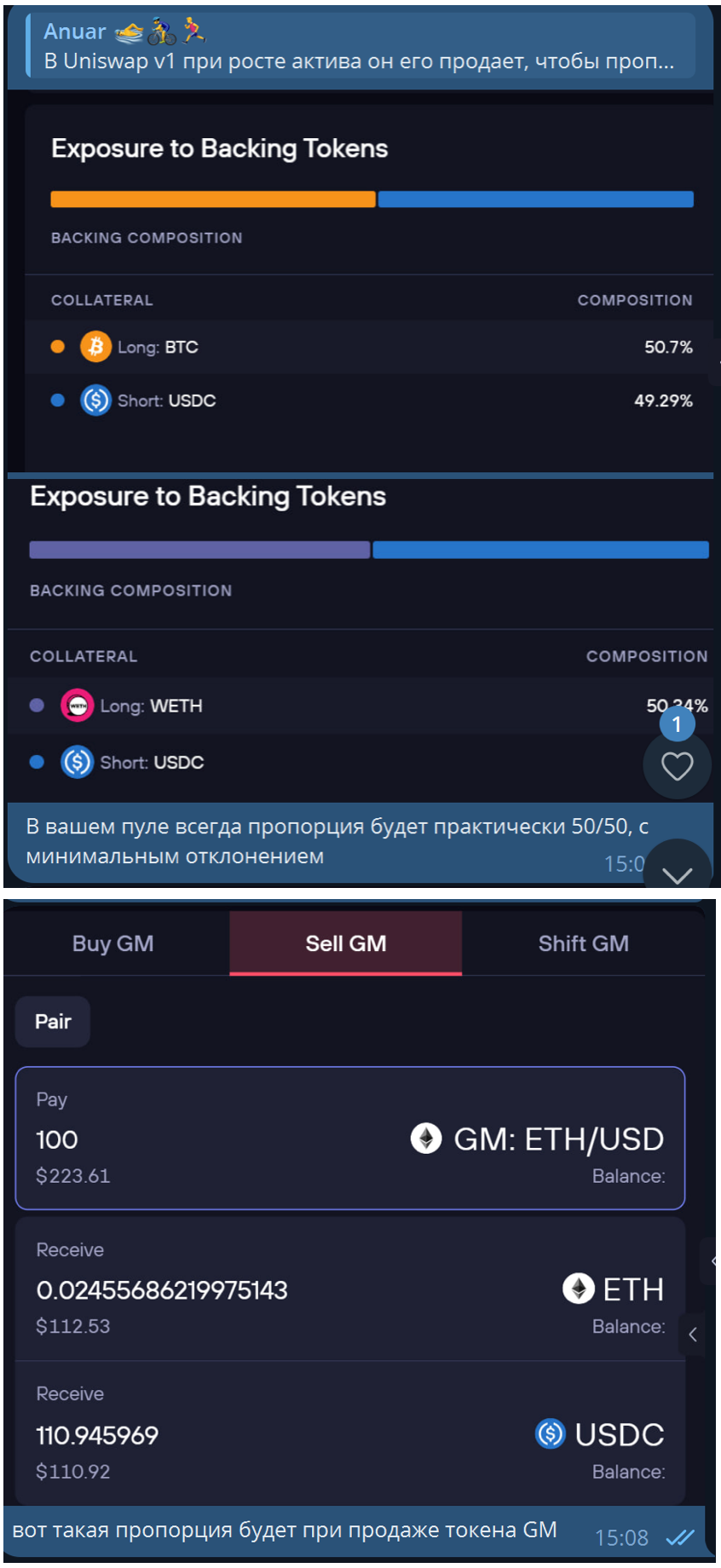Click the Ethereum icon beside GM: ETH/USD

tap(426, 1138)
